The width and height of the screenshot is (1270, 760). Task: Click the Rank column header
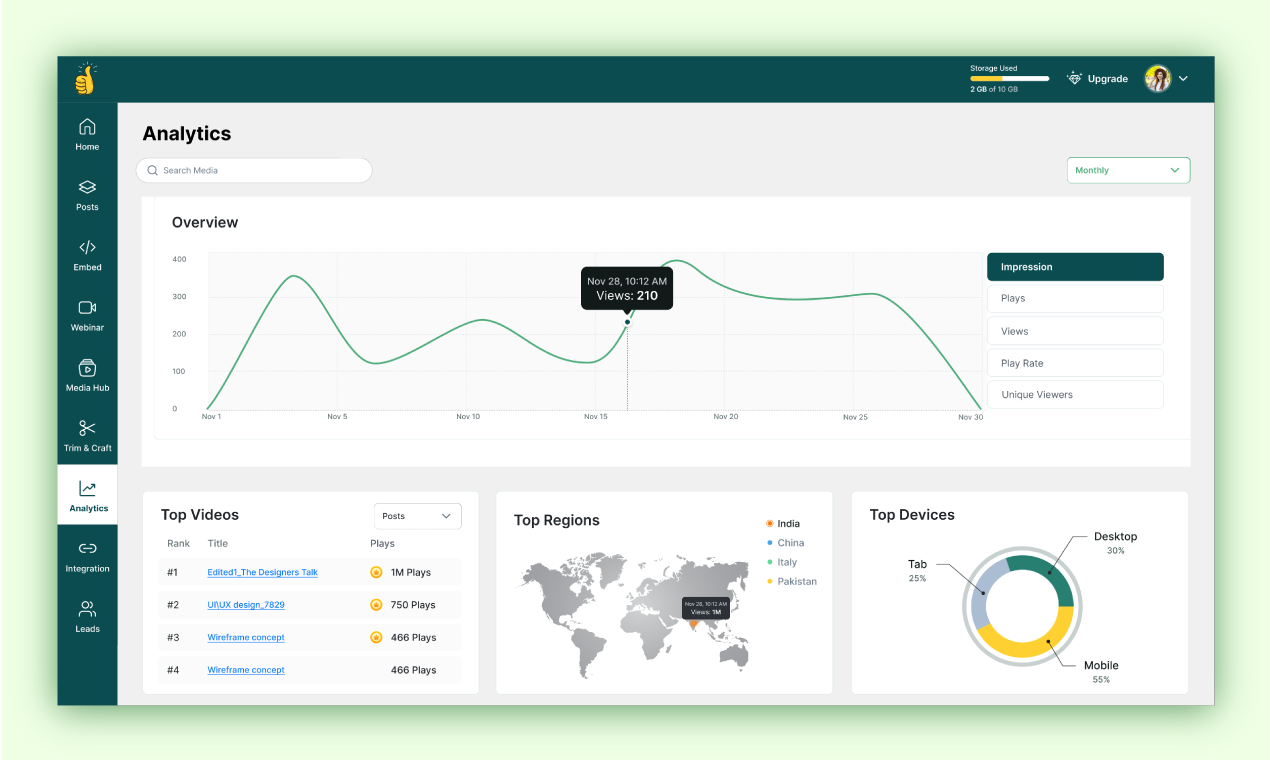click(178, 543)
